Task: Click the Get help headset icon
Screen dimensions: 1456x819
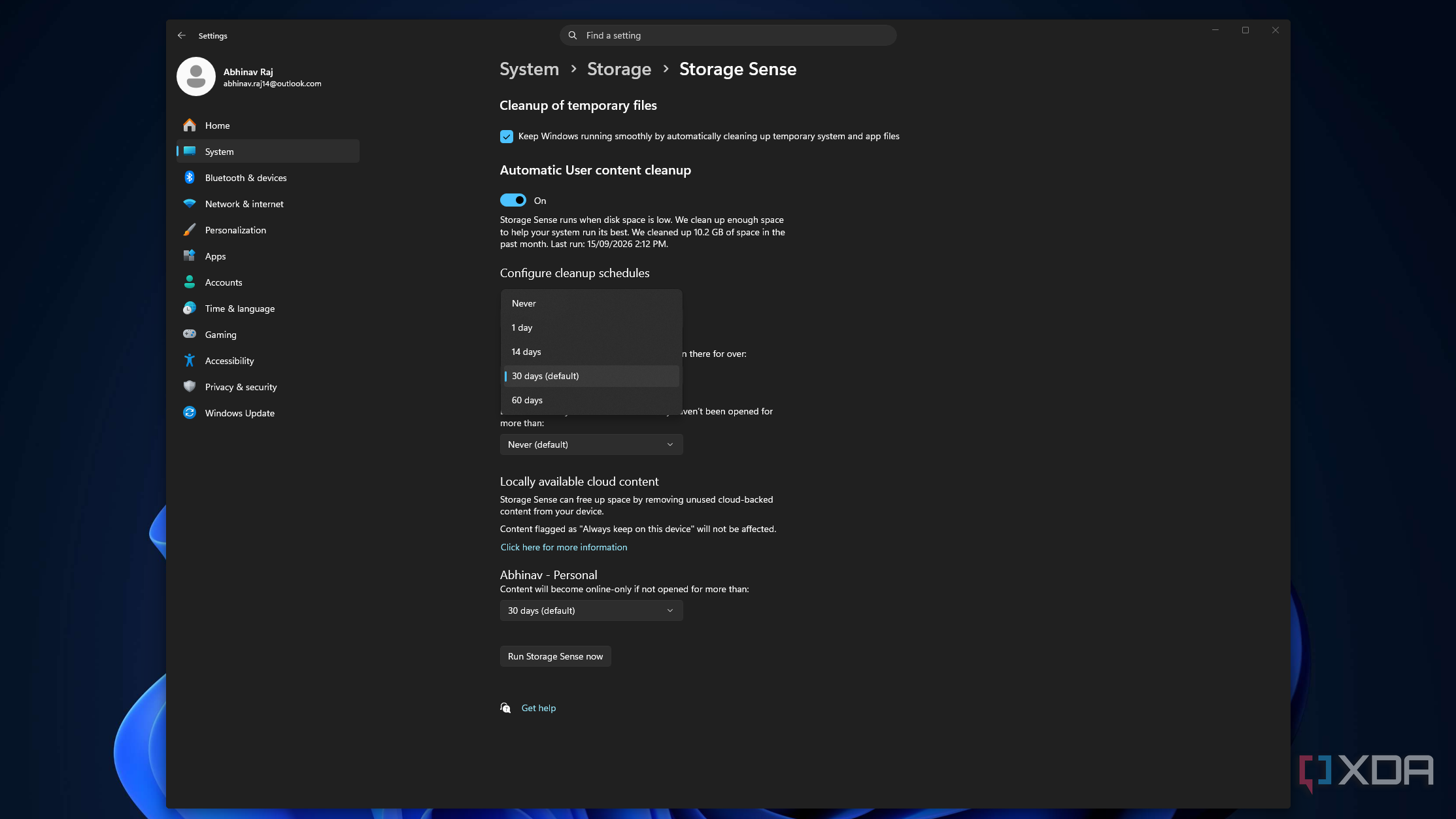Action: click(505, 708)
